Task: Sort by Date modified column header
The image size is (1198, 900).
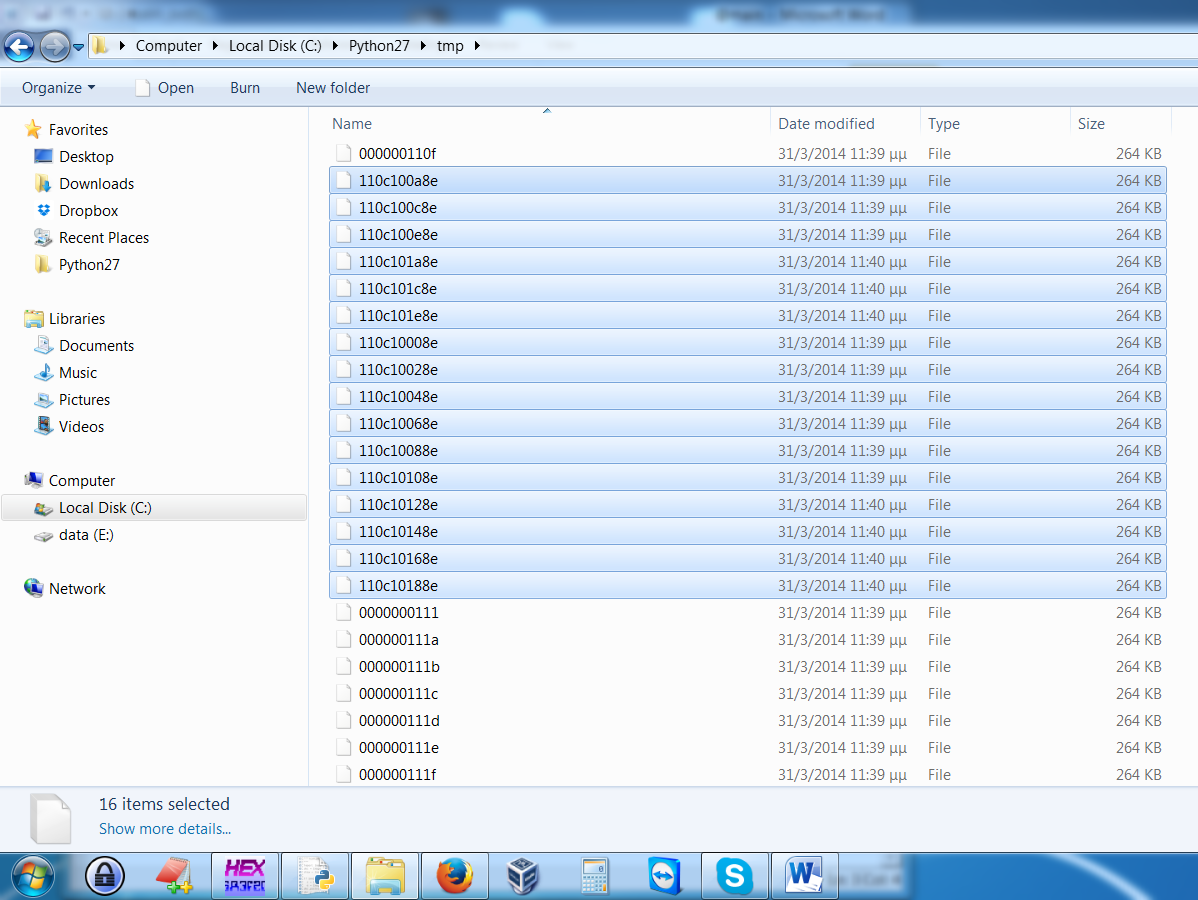Action: coord(845,124)
